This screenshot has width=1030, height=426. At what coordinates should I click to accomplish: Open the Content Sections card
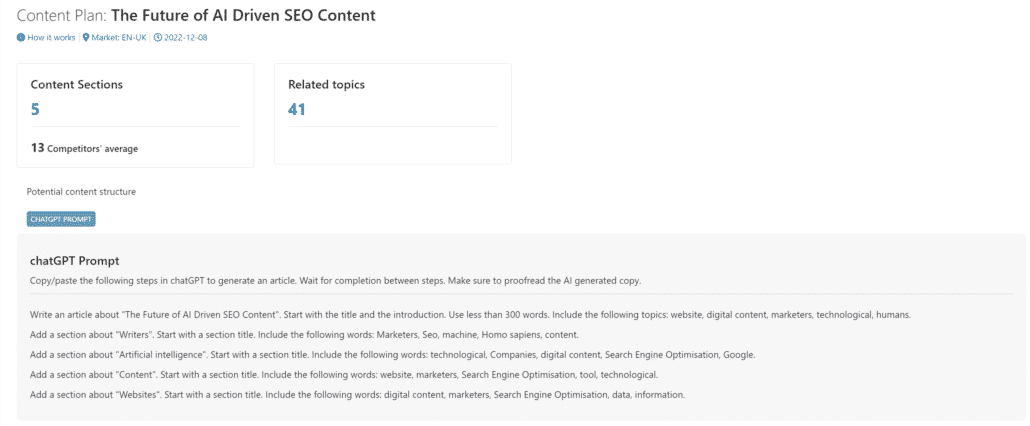pyautogui.click(x=135, y=116)
